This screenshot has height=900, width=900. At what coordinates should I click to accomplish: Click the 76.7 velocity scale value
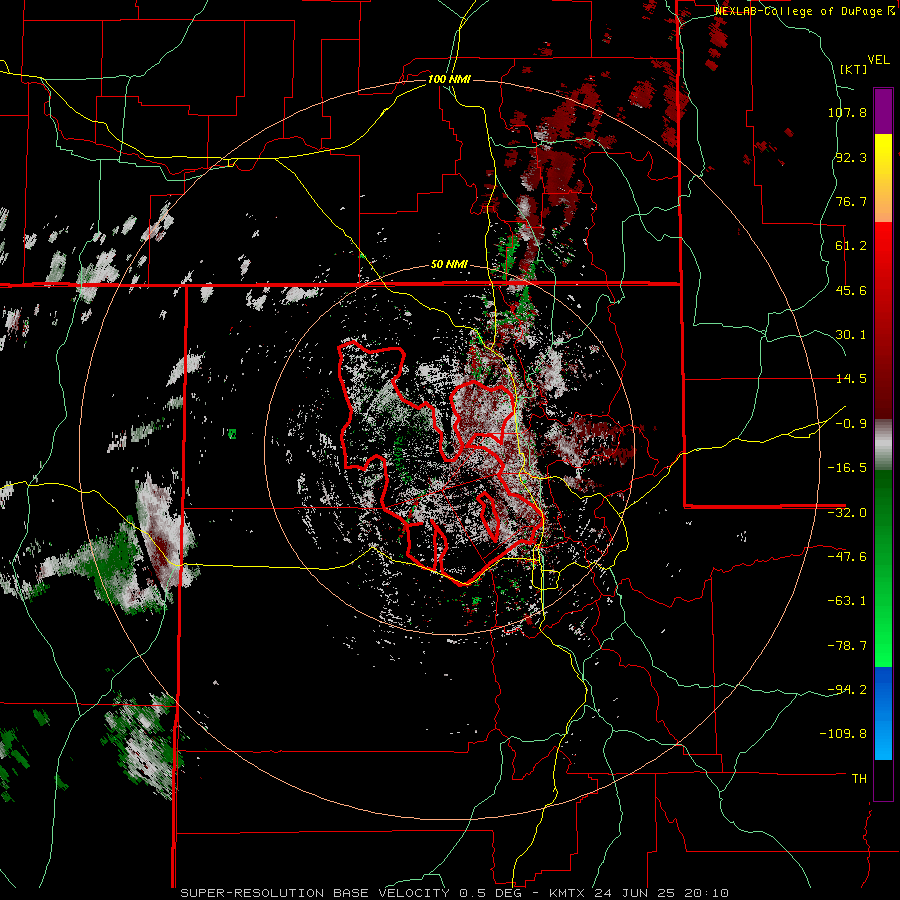851,201
